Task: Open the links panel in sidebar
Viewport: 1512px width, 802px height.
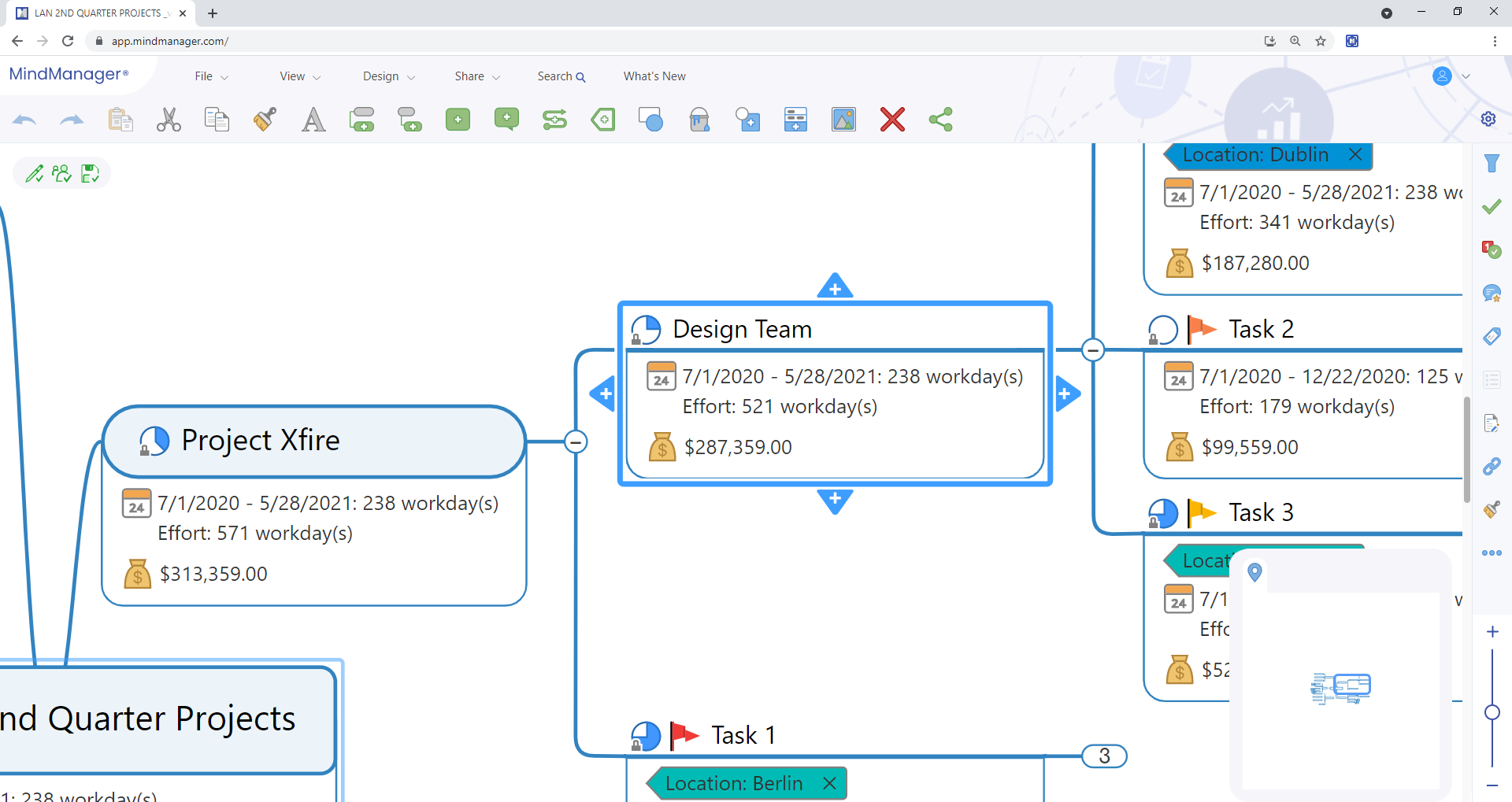Action: (1492, 467)
